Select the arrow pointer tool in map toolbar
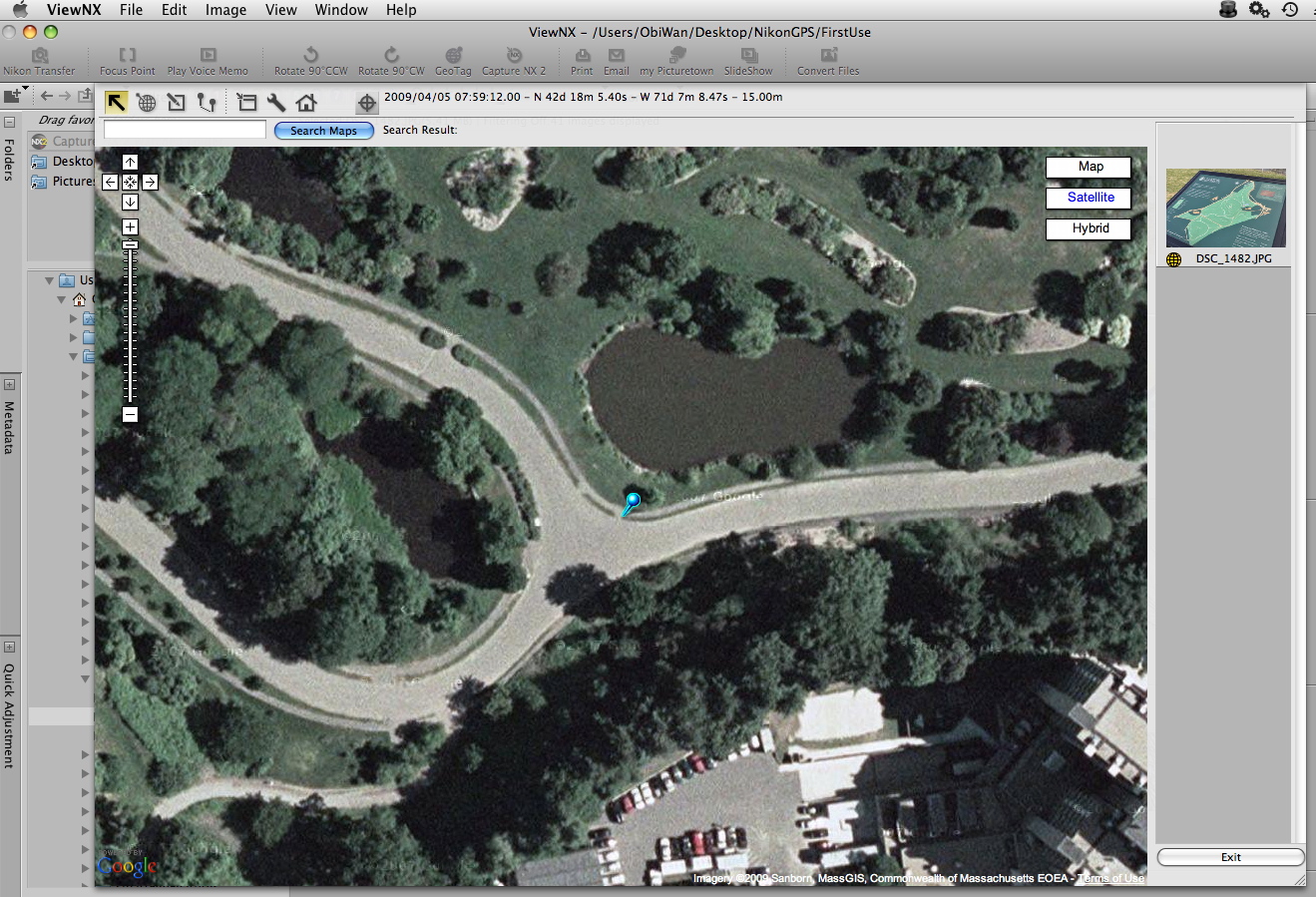This screenshot has height=897, width=1316. [117, 102]
